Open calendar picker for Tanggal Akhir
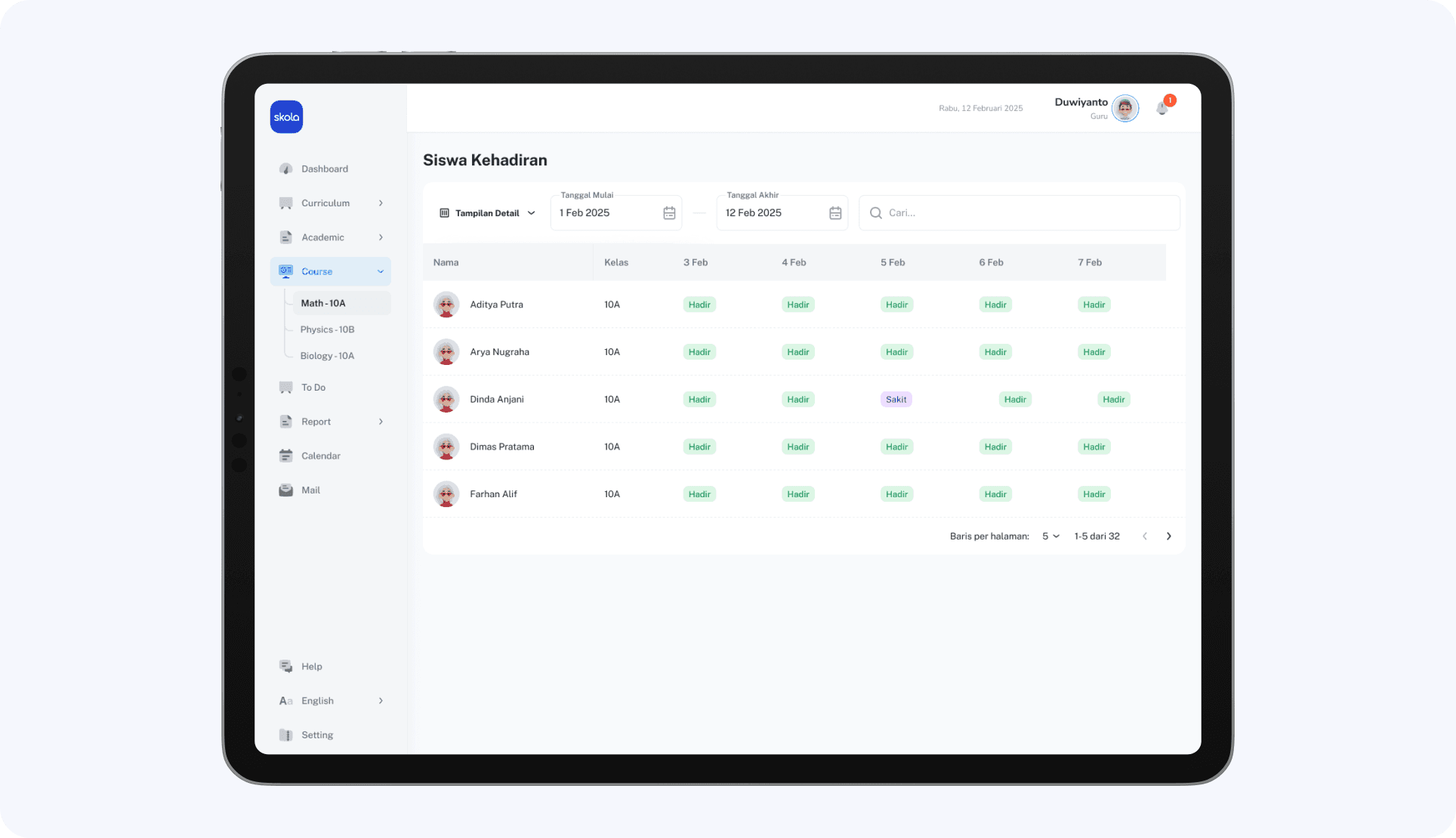 [x=835, y=213]
